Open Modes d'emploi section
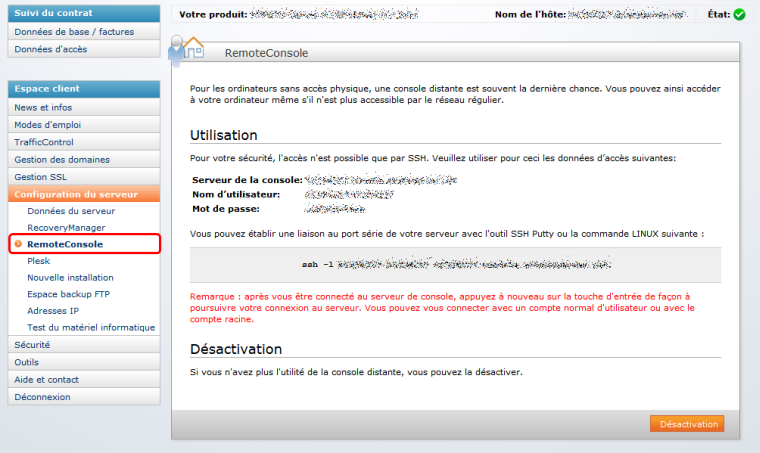Screen dimensions: 760x453 coord(84,125)
